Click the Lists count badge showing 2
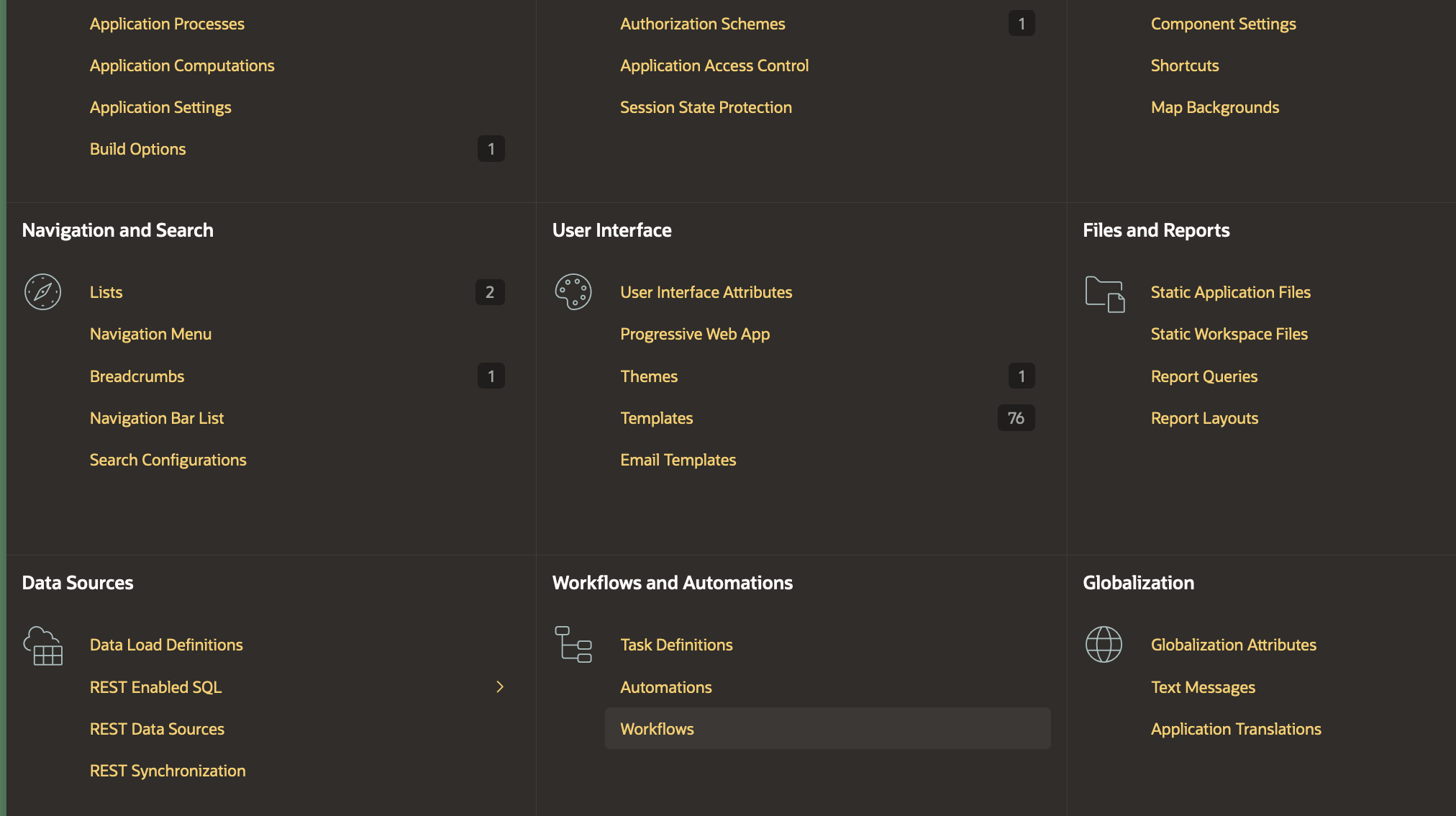The height and width of the screenshot is (816, 1456). (490, 292)
